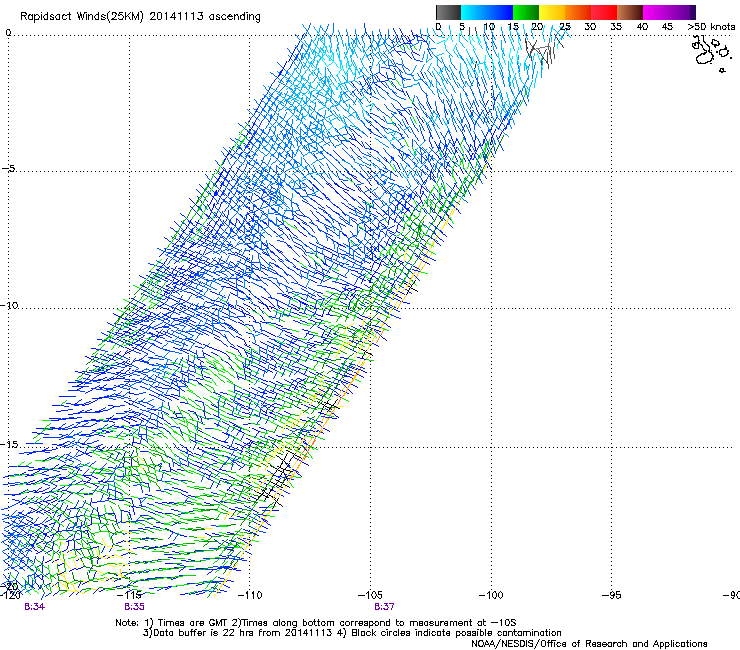Click the '8:37' pass time marker

(384, 607)
